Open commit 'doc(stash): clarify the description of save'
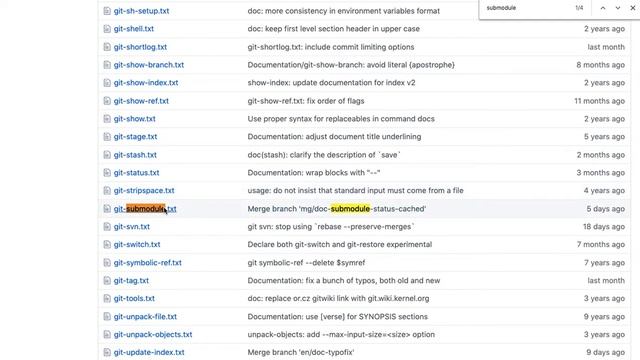The width and height of the screenshot is (640, 360). click(x=324, y=155)
